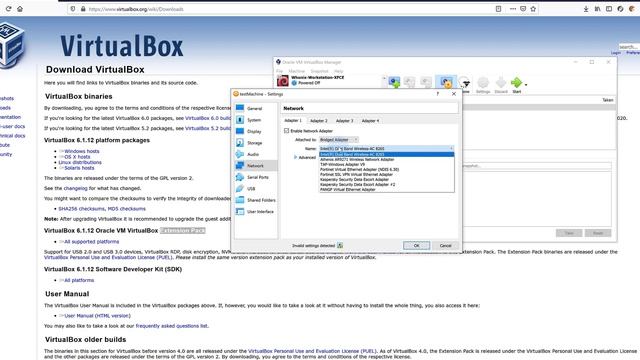Viewport: 640px width, 360px height.
Task: Go to the Firefox home page icon
Action: [x=20, y=9]
